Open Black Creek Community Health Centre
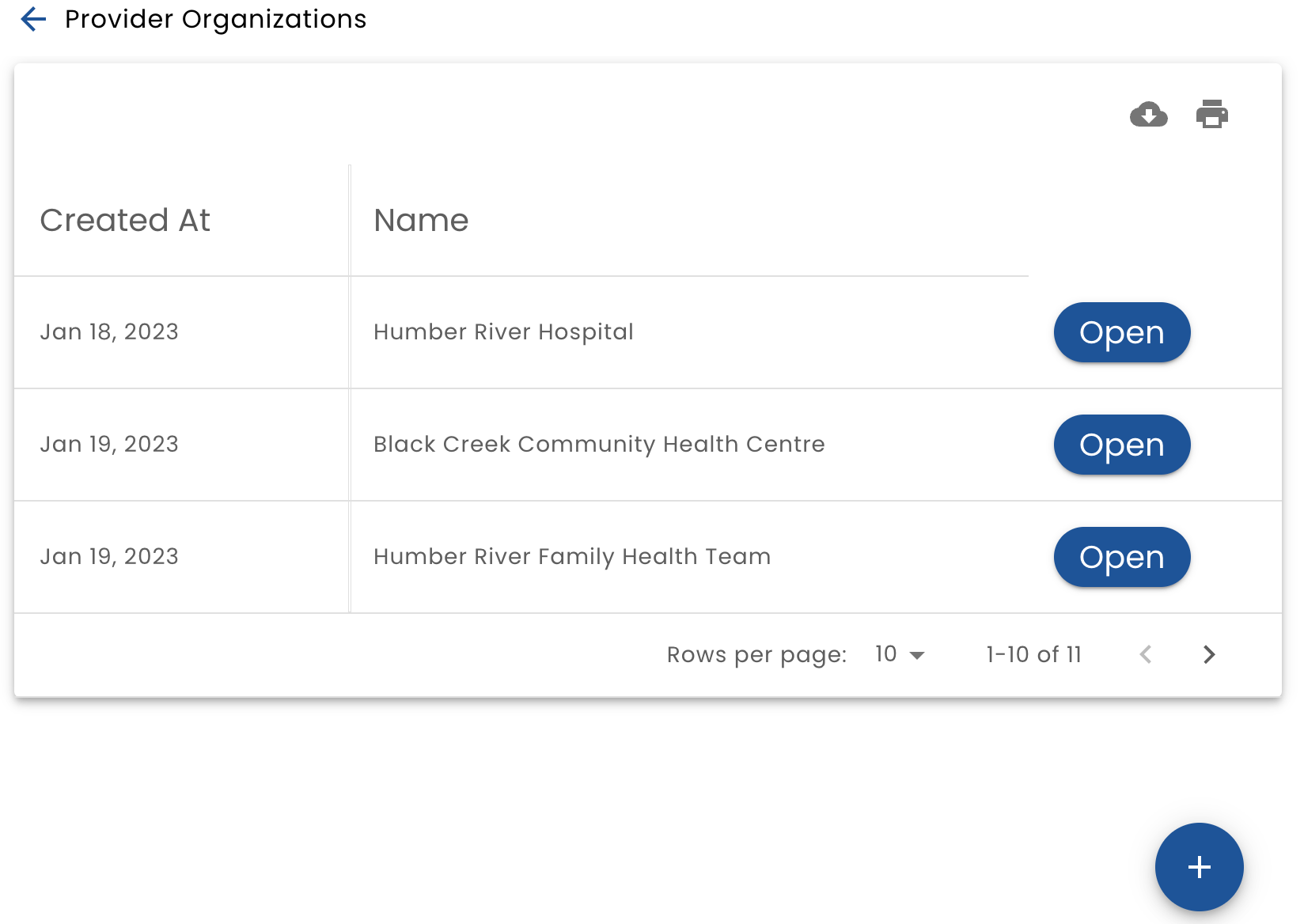The height and width of the screenshot is (924, 1304). point(1122,445)
